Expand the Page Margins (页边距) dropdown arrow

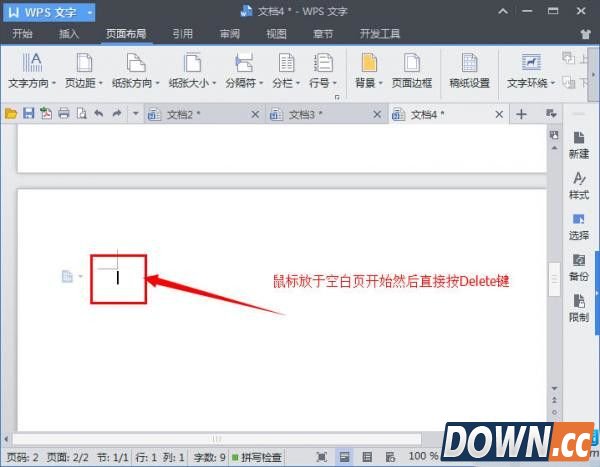(101, 83)
